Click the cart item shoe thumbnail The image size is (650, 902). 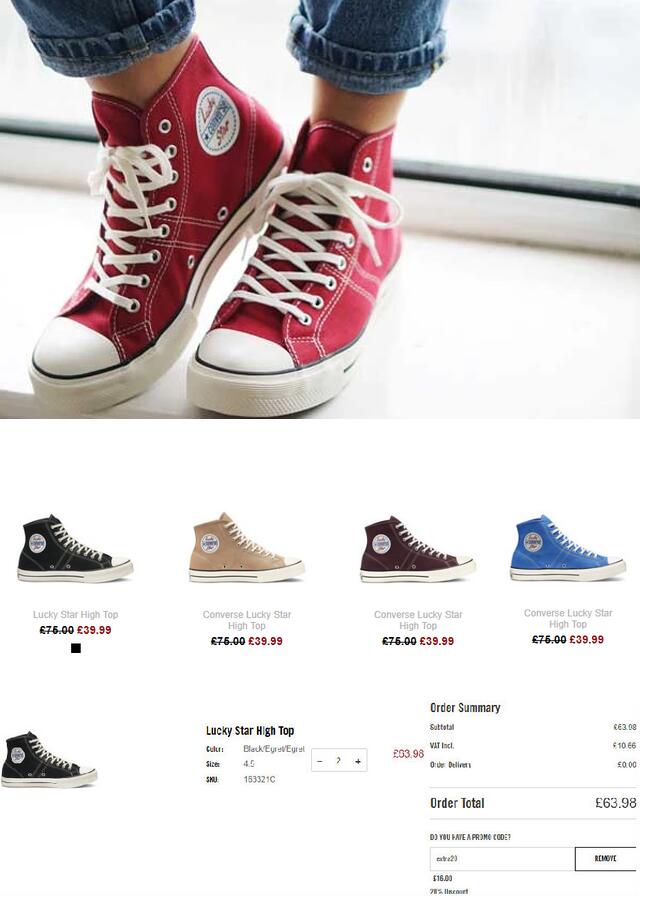click(49, 759)
